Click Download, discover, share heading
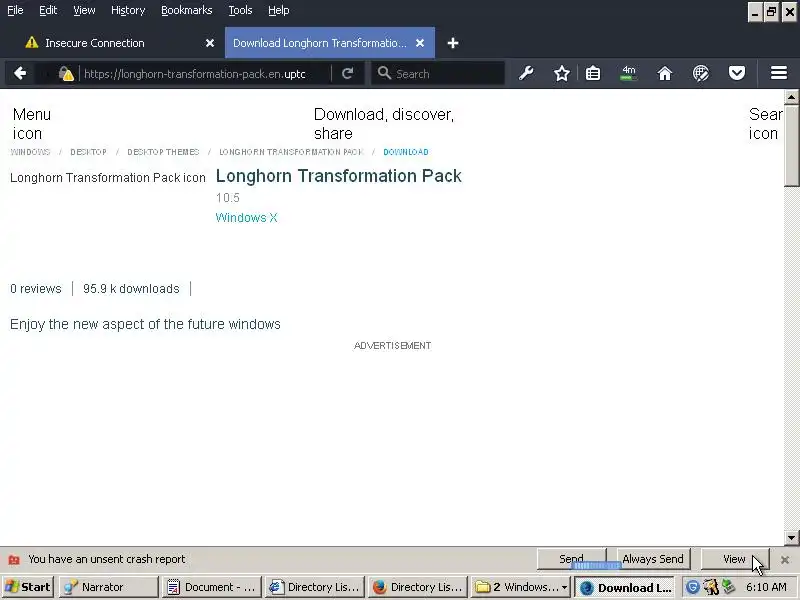The image size is (800, 600). [384, 124]
